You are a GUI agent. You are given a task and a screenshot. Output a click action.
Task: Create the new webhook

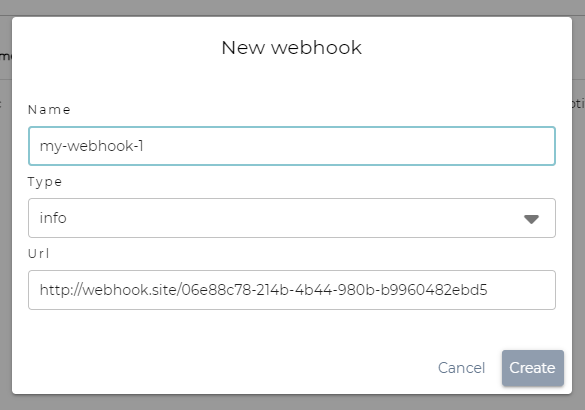pos(532,368)
